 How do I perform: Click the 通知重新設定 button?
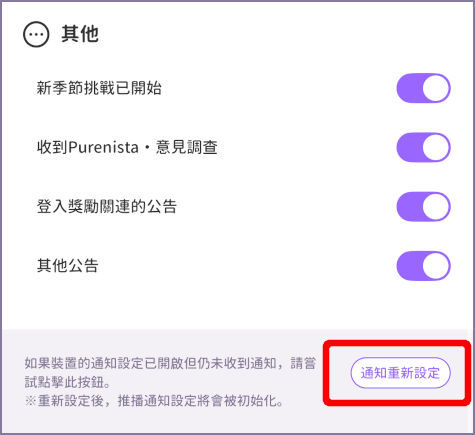point(400,373)
